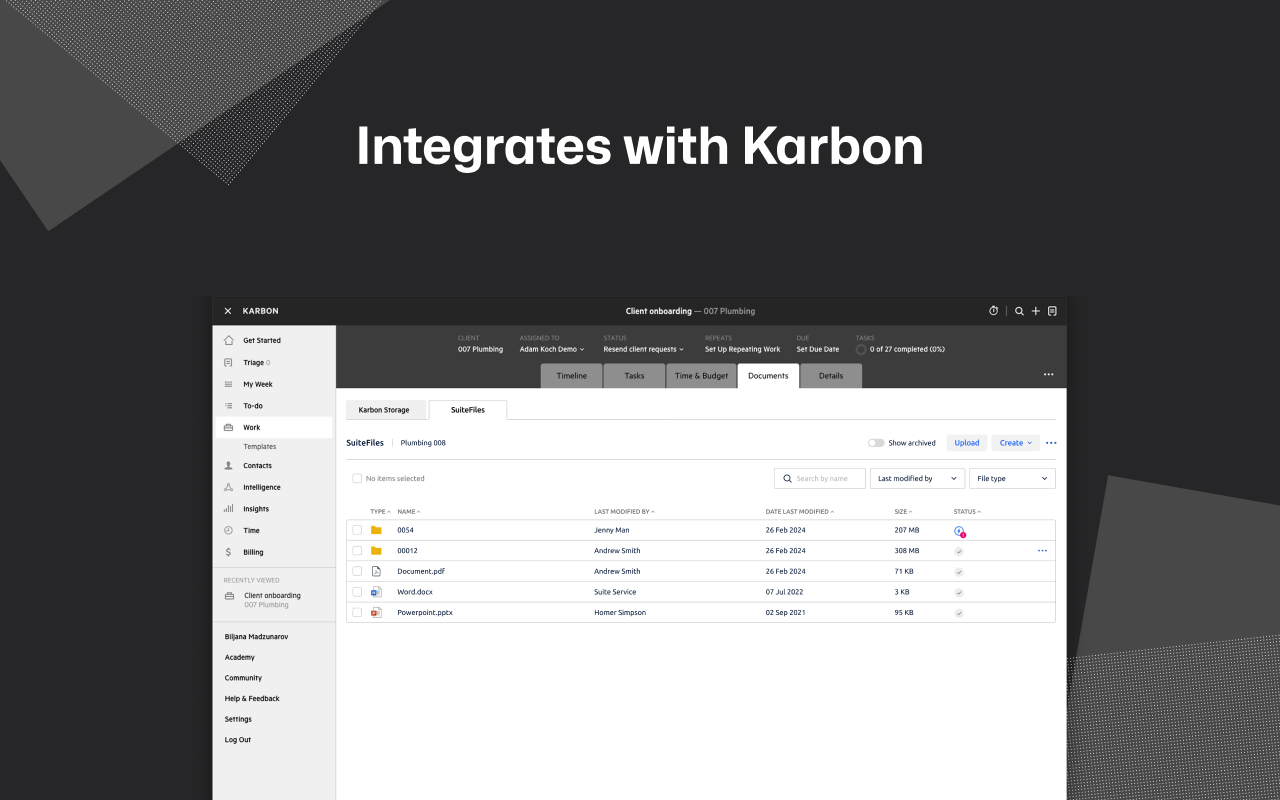Click the Triage inbox icon in the sidebar

click(228, 362)
